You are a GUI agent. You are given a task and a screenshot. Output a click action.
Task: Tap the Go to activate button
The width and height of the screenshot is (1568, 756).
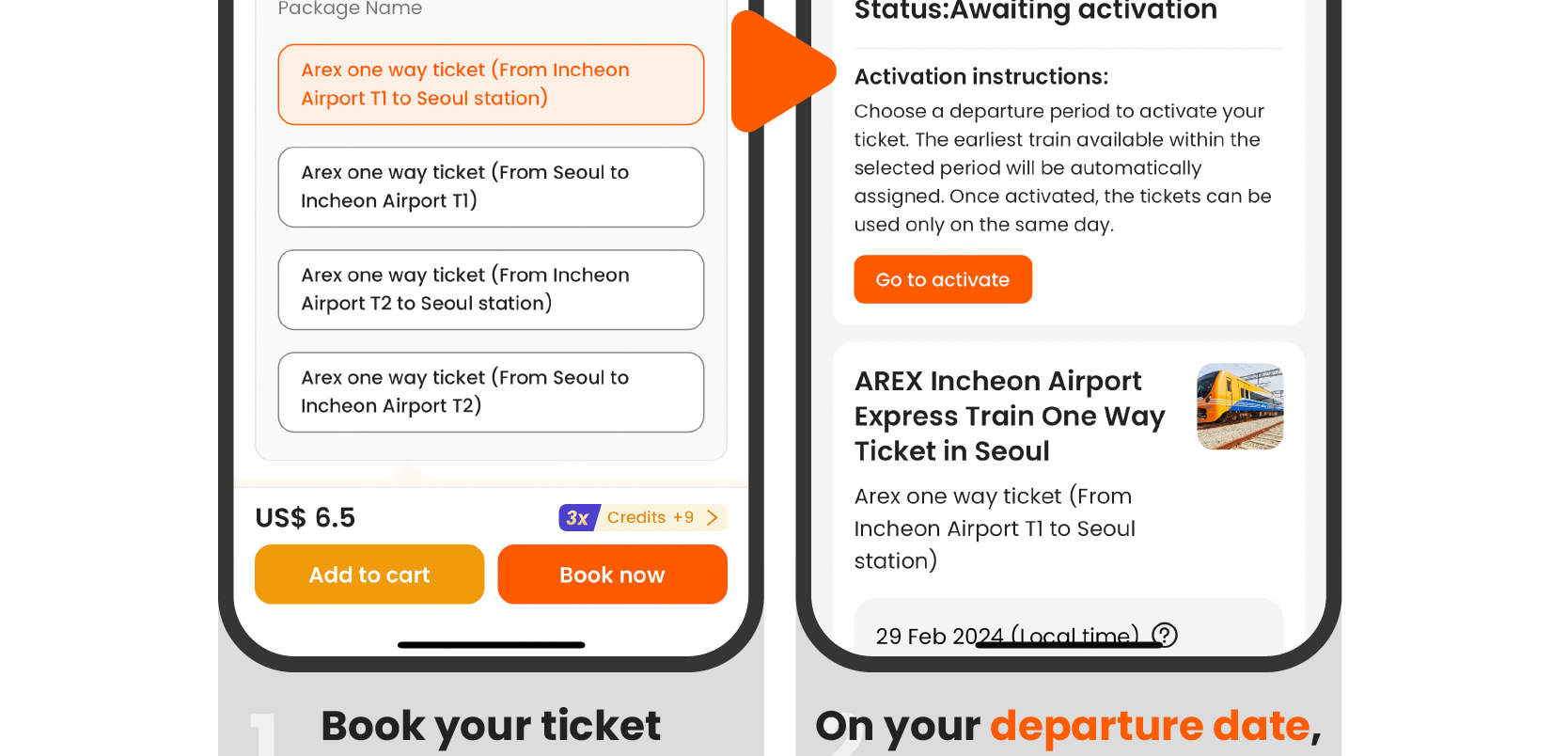click(x=942, y=279)
